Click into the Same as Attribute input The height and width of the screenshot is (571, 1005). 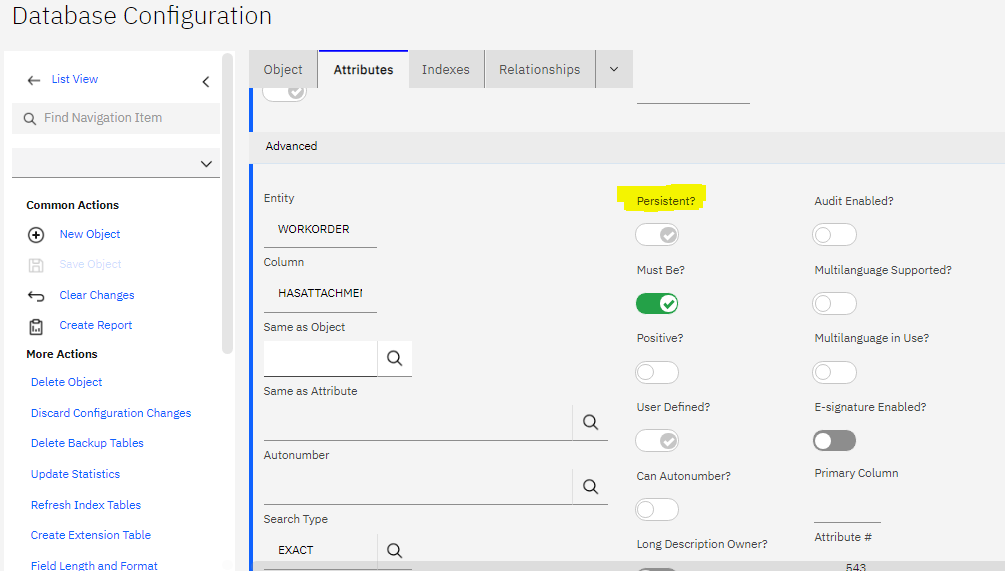click(418, 422)
